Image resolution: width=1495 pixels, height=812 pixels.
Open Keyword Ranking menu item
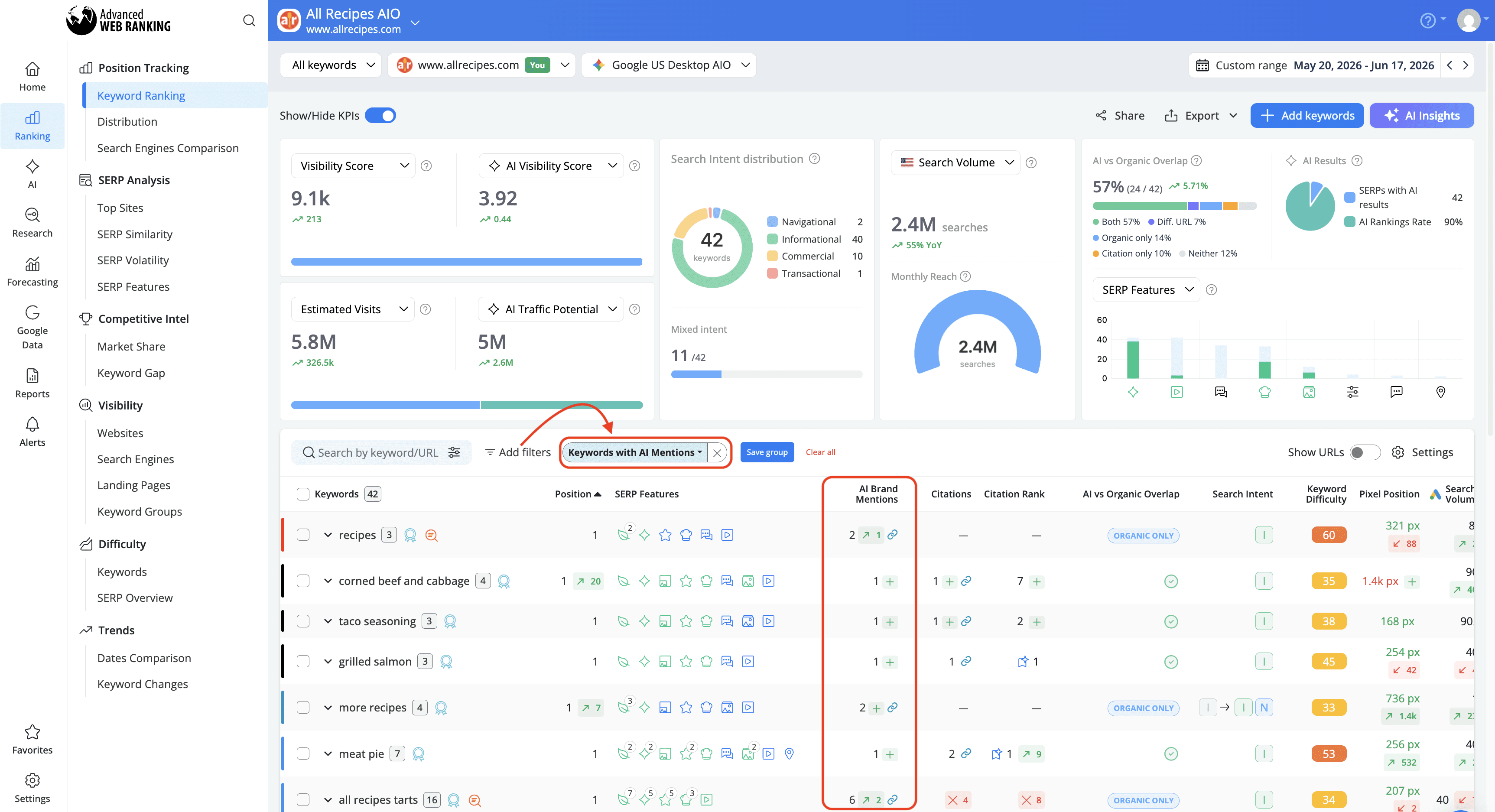pyautogui.click(x=175, y=95)
